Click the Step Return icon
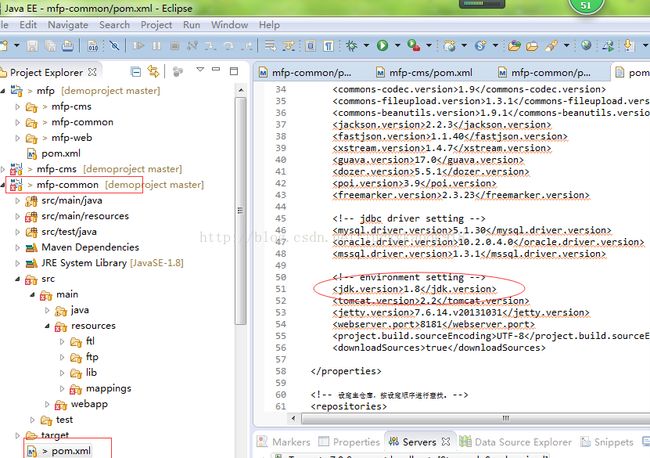 pyautogui.click(x=247, y=45)
